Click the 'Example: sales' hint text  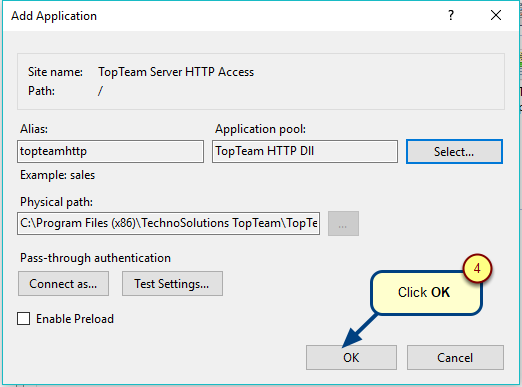click(57, 175)
